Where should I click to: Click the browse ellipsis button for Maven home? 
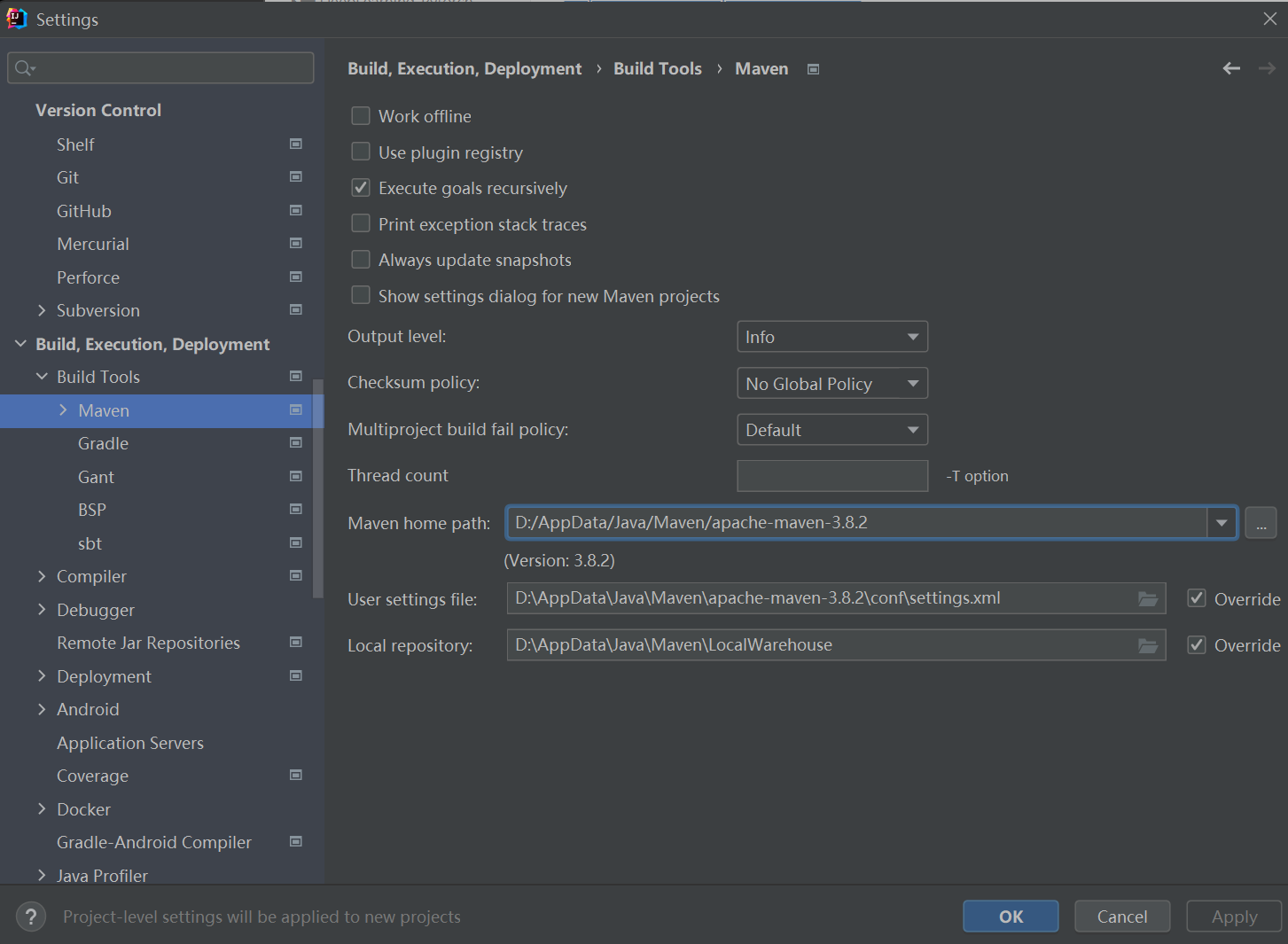pos(1261,523)
